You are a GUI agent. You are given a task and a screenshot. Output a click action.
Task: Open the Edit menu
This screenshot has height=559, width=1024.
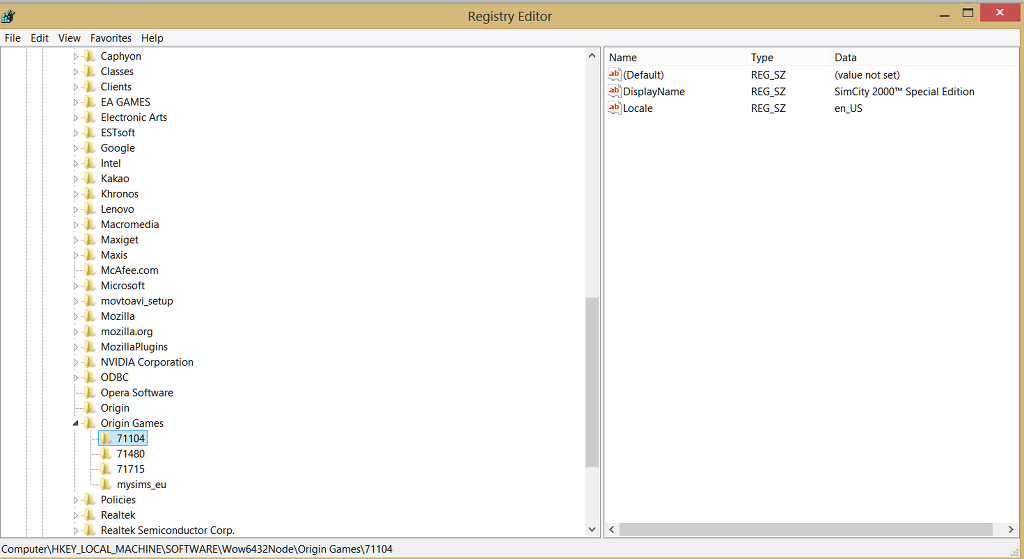[x=39, y=38]
